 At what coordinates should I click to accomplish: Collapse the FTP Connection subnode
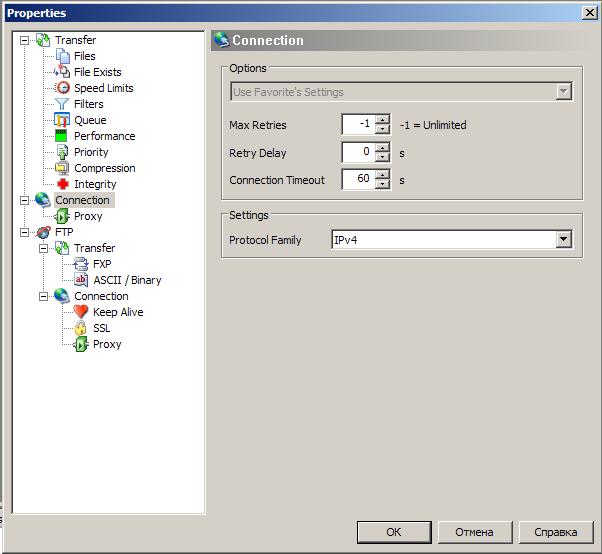[43, 296]
